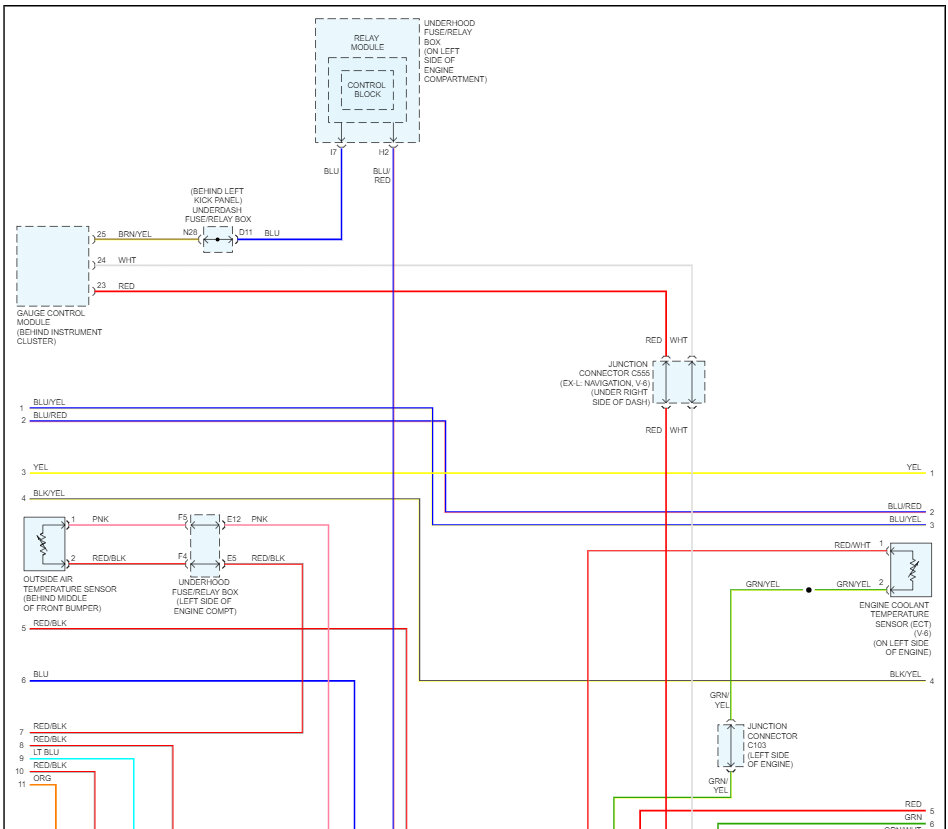Click the BLU/RED label at right terminal 2
The image size is (948, 829).
click(x=904, y=506)
